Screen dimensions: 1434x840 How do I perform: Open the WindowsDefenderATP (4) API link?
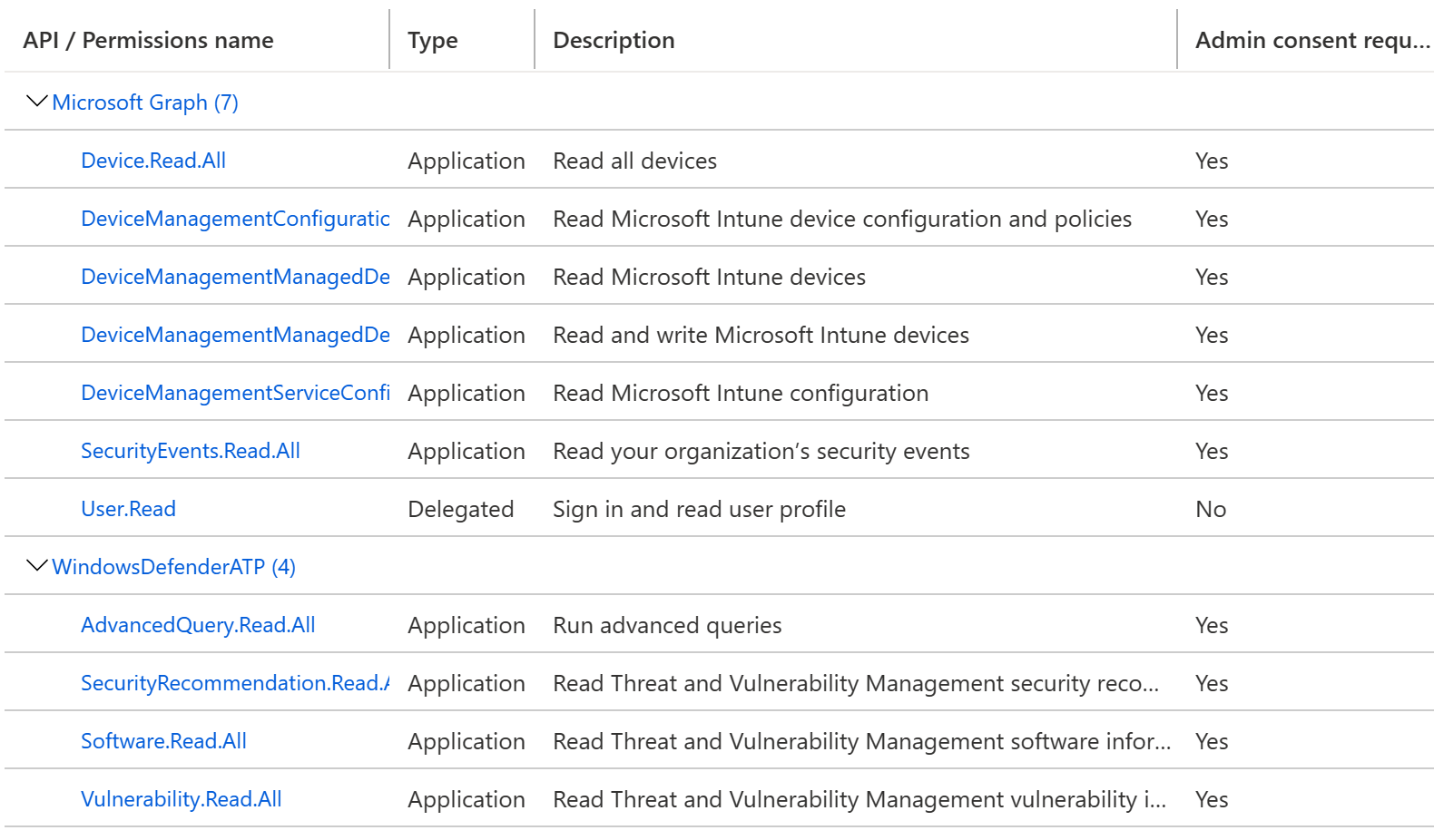pos(173,567)
